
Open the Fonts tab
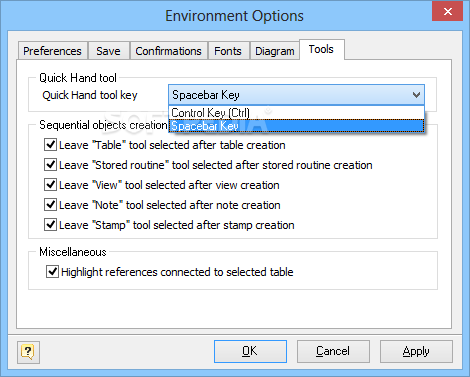tap(228, 51)
